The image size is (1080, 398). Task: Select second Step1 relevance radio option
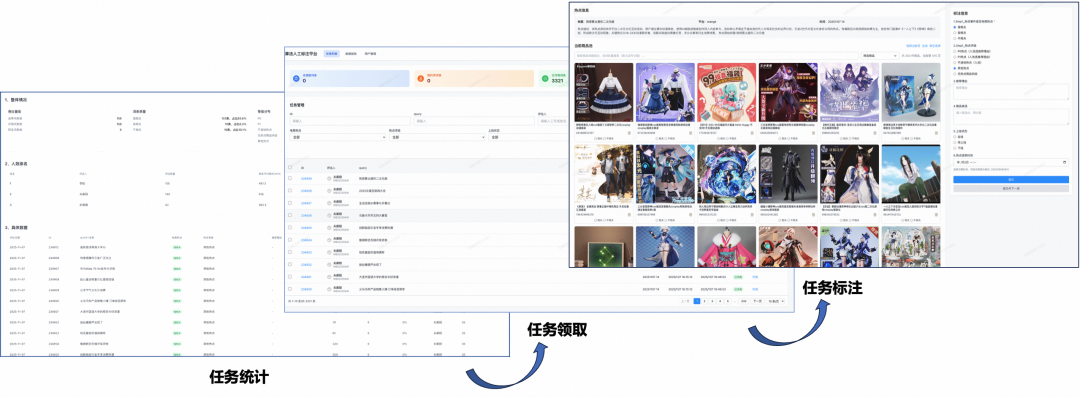[x=955, y=32]
